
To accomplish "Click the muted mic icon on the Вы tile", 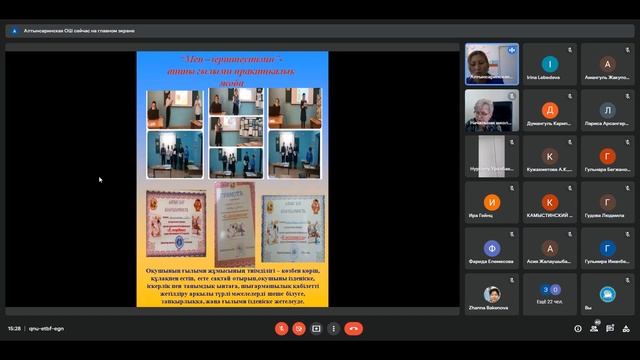I will (628, 280).
